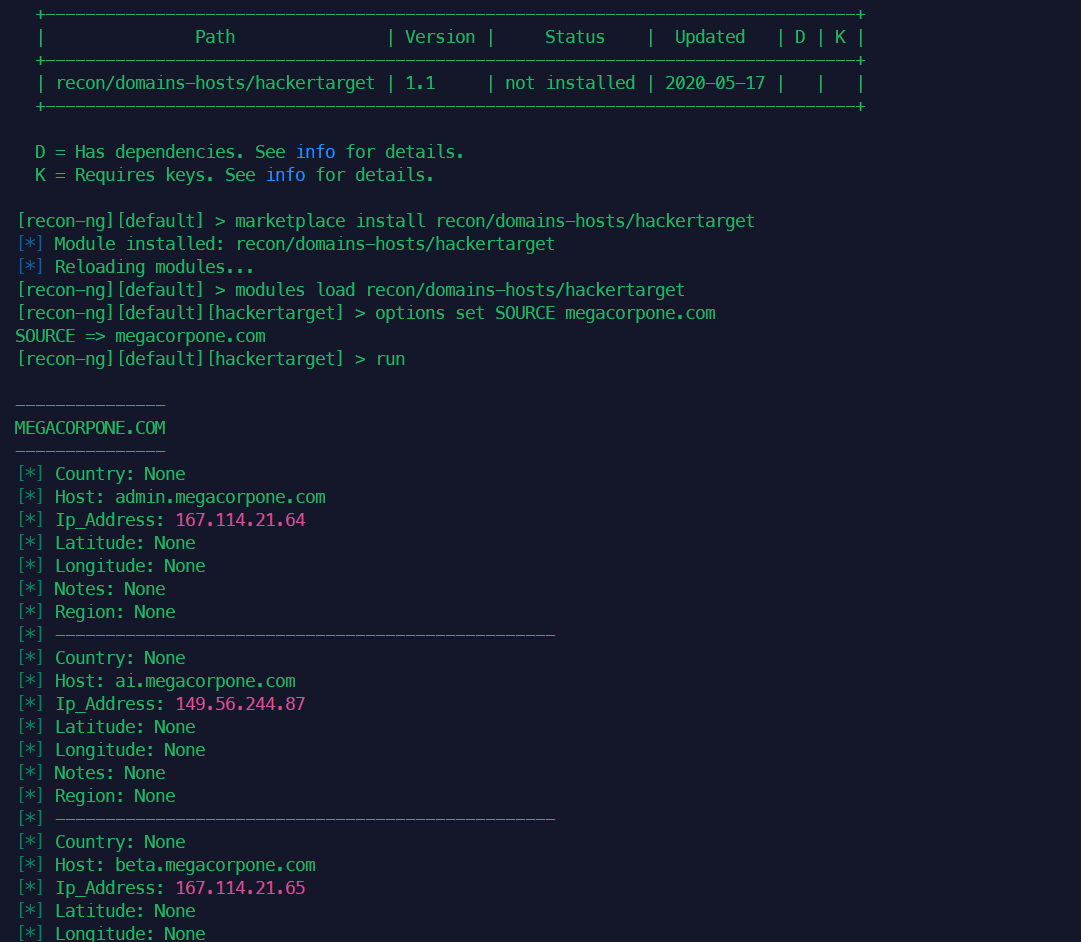This screenshot has height=942, width=1081.
Task: Click the 'marketplace install' command line
Action: [x=385, y=221]
